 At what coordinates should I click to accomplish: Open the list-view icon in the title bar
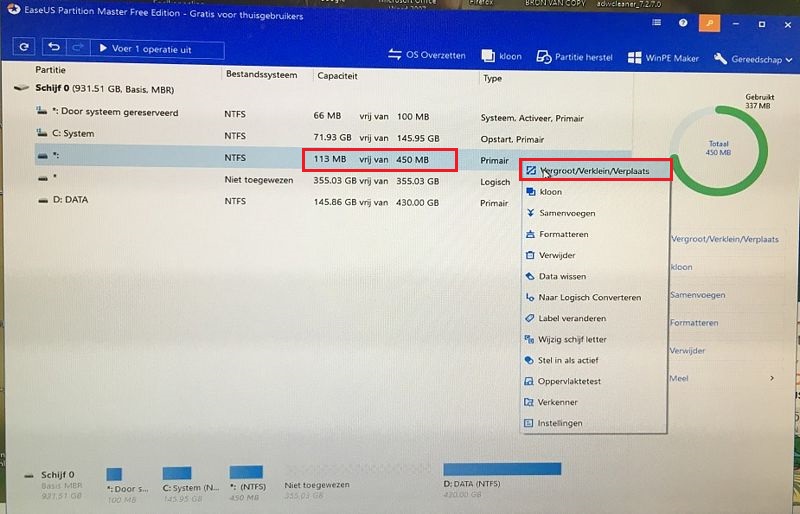[x=657, y=22]
